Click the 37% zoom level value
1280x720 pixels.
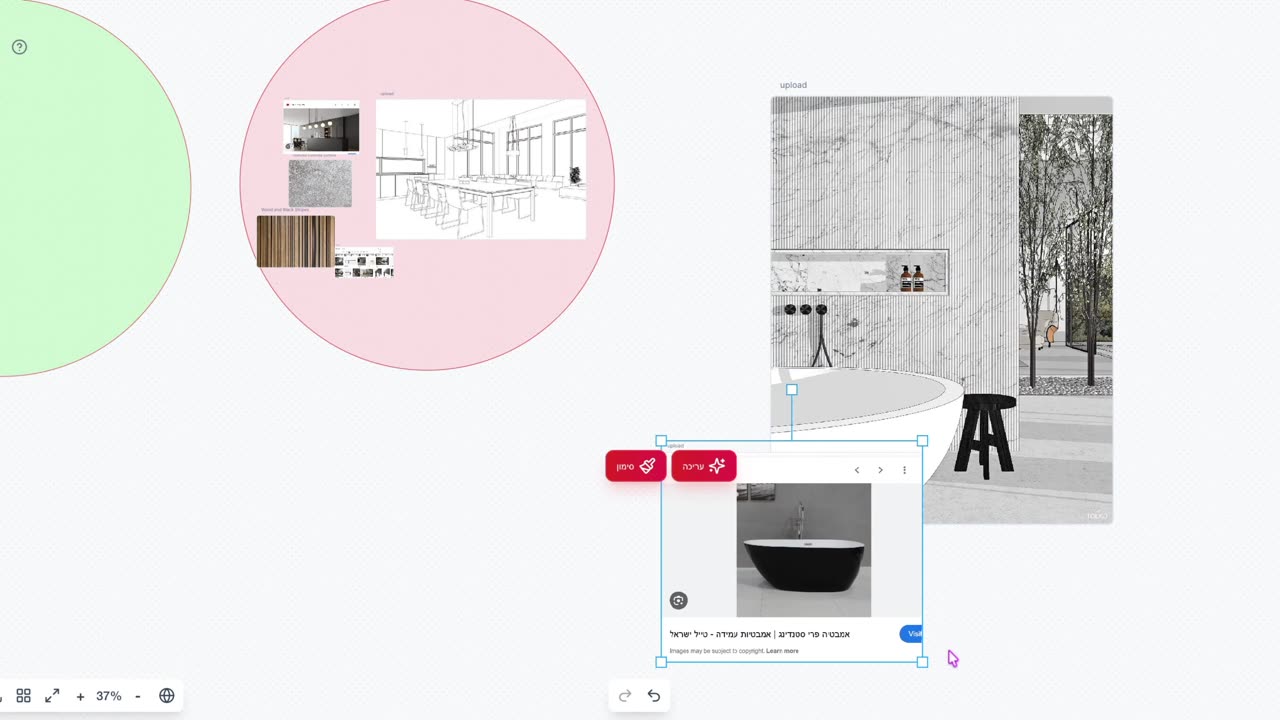click(x=109, y=696)
